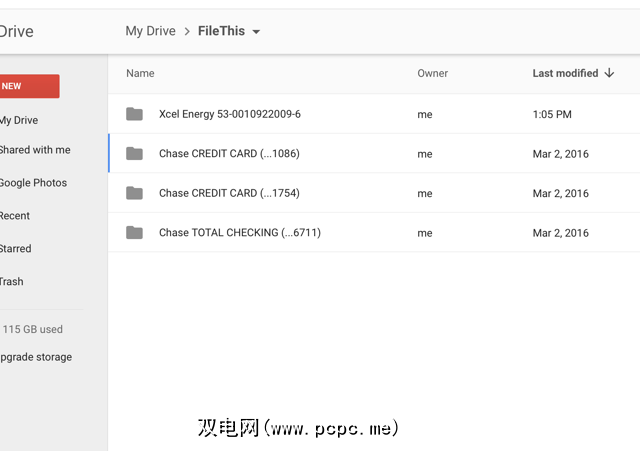
Task: Click the Upgrade storage link
Action: pos(36,357)
